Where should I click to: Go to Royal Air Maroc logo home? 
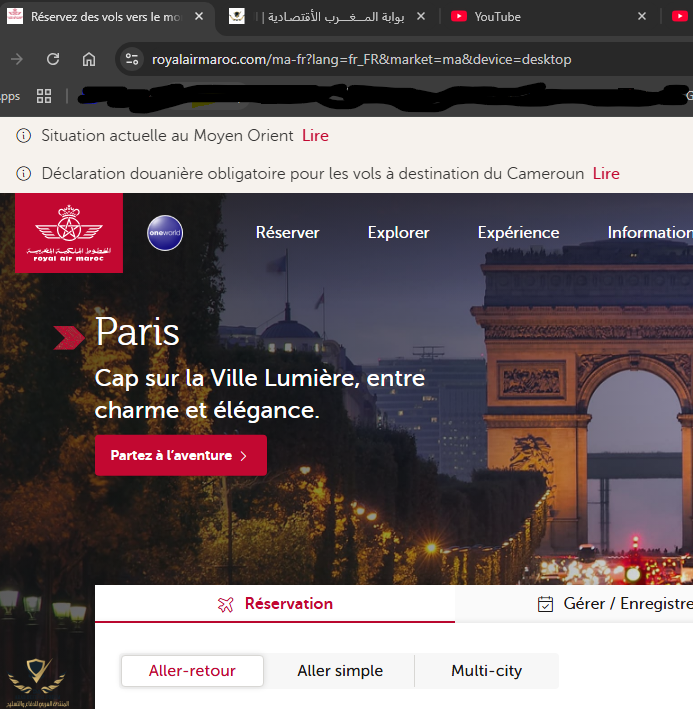click(69, 233)
